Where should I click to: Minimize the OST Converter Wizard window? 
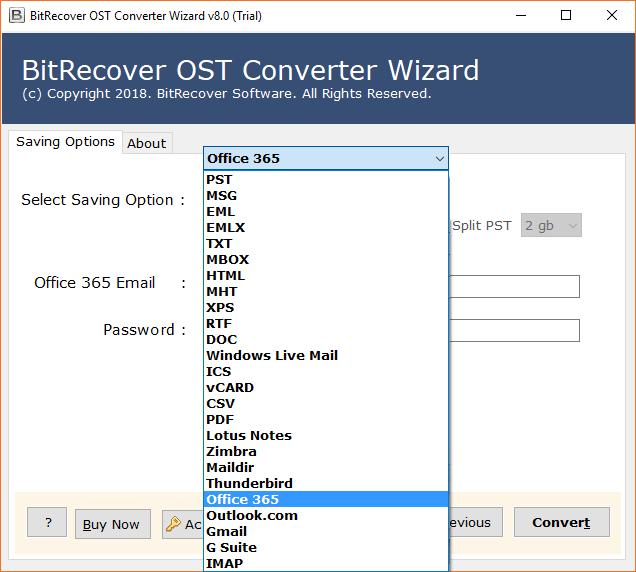point(521,15)
